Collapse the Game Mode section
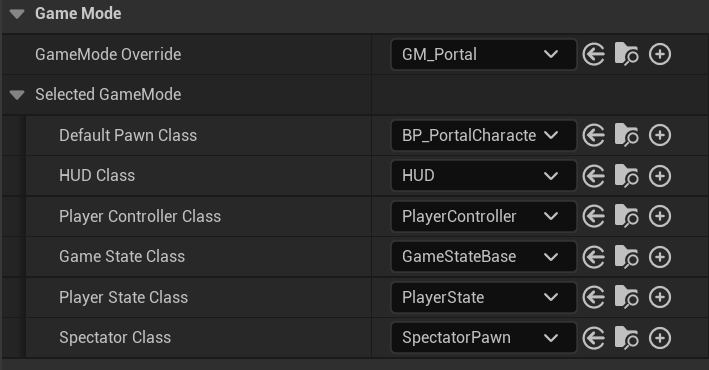 [x=17, y=14]
